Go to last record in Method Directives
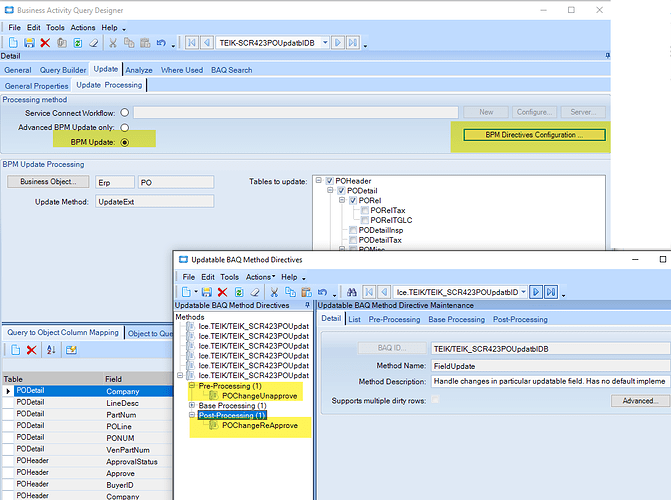This screenshot has height=500, width=671. [x=551, y=291]
